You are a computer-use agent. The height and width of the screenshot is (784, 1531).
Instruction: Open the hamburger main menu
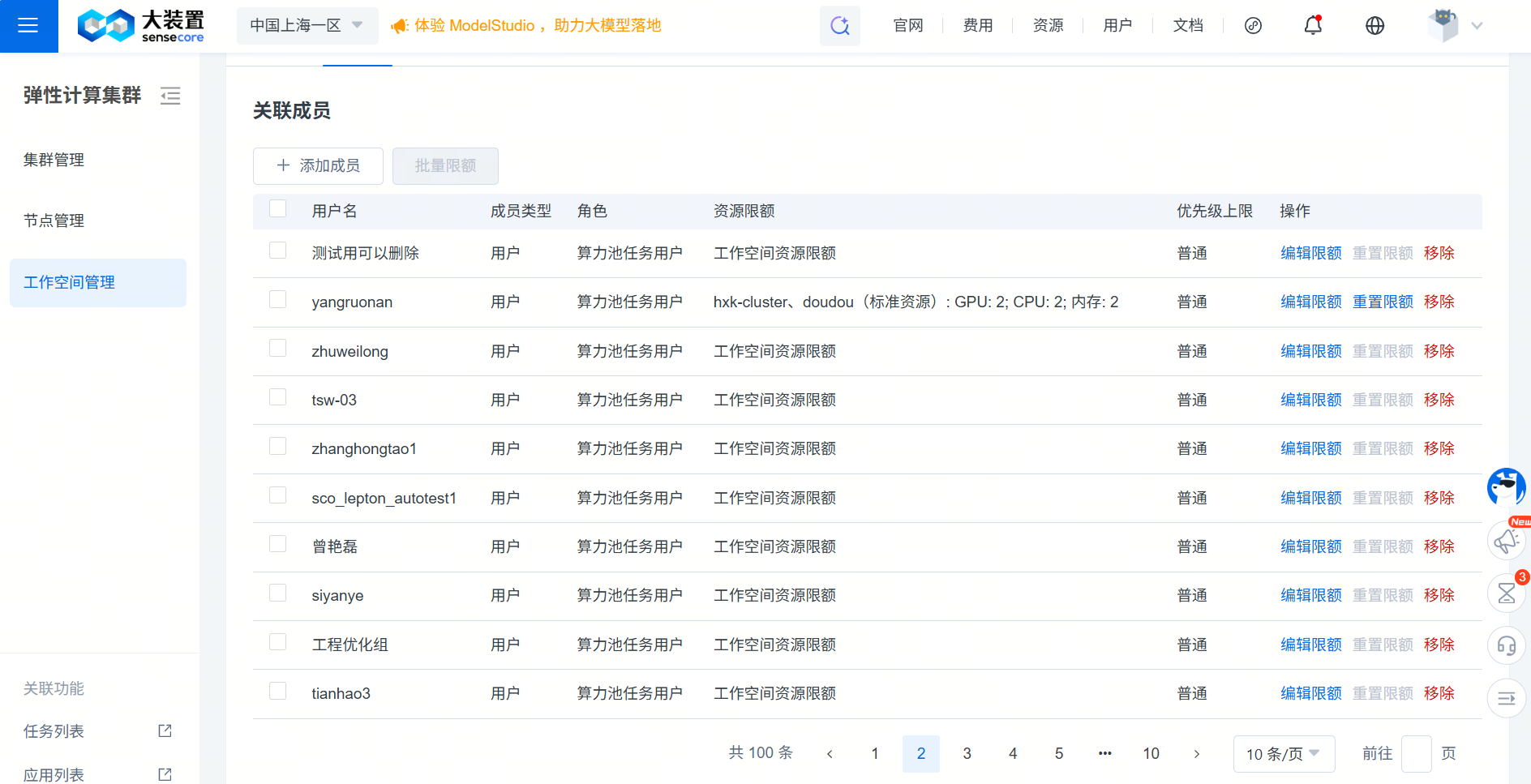coord(28,26)
